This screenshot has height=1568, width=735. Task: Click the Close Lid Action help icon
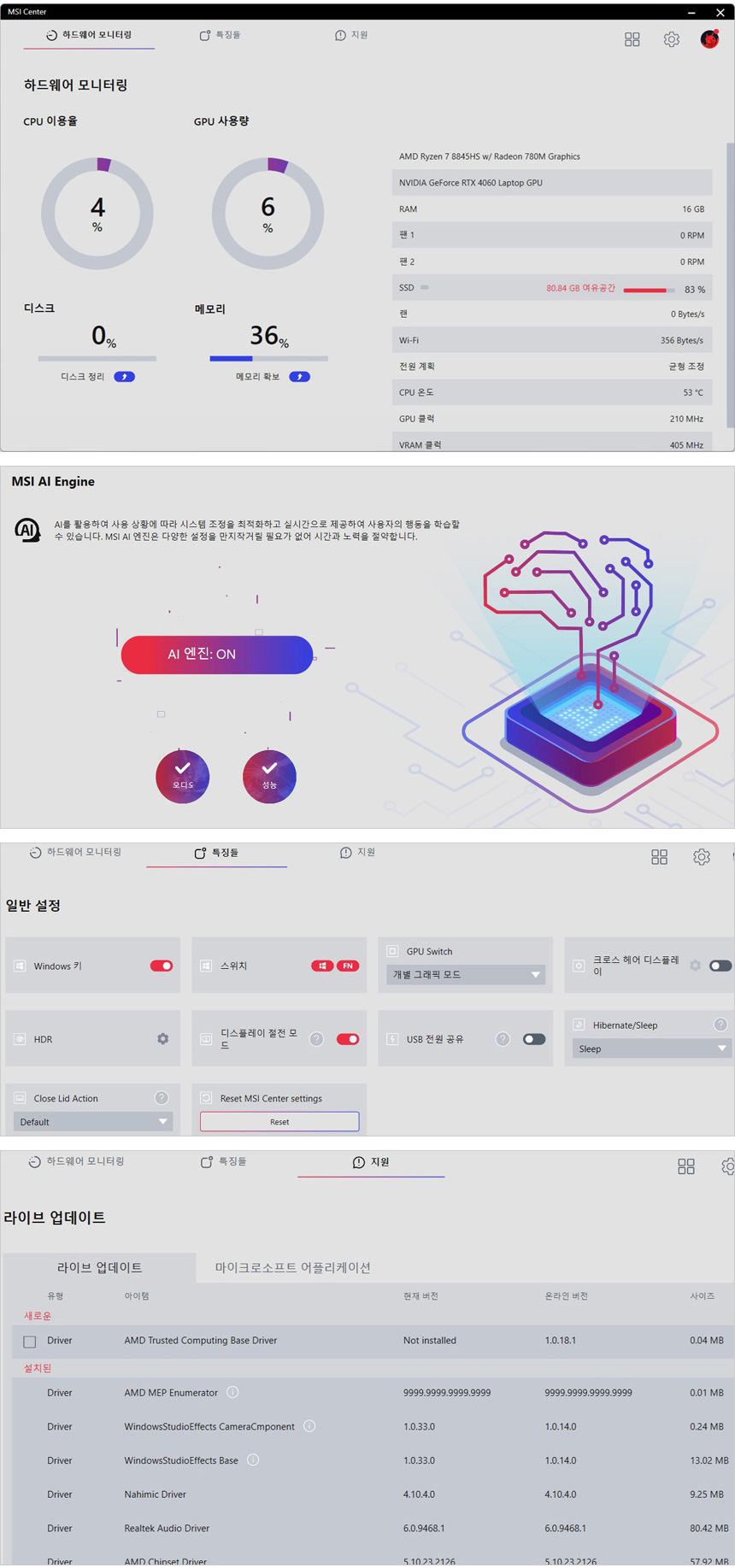(161, 1098)
